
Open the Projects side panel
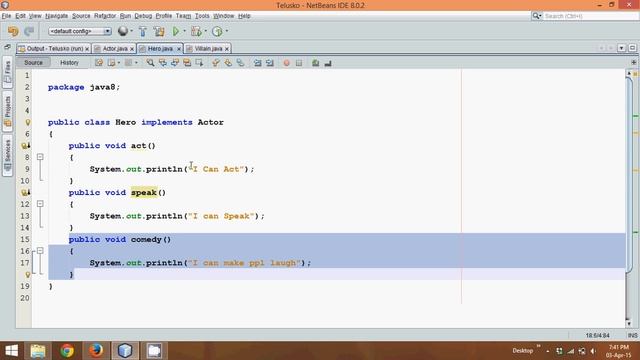[x=7, y=111]
